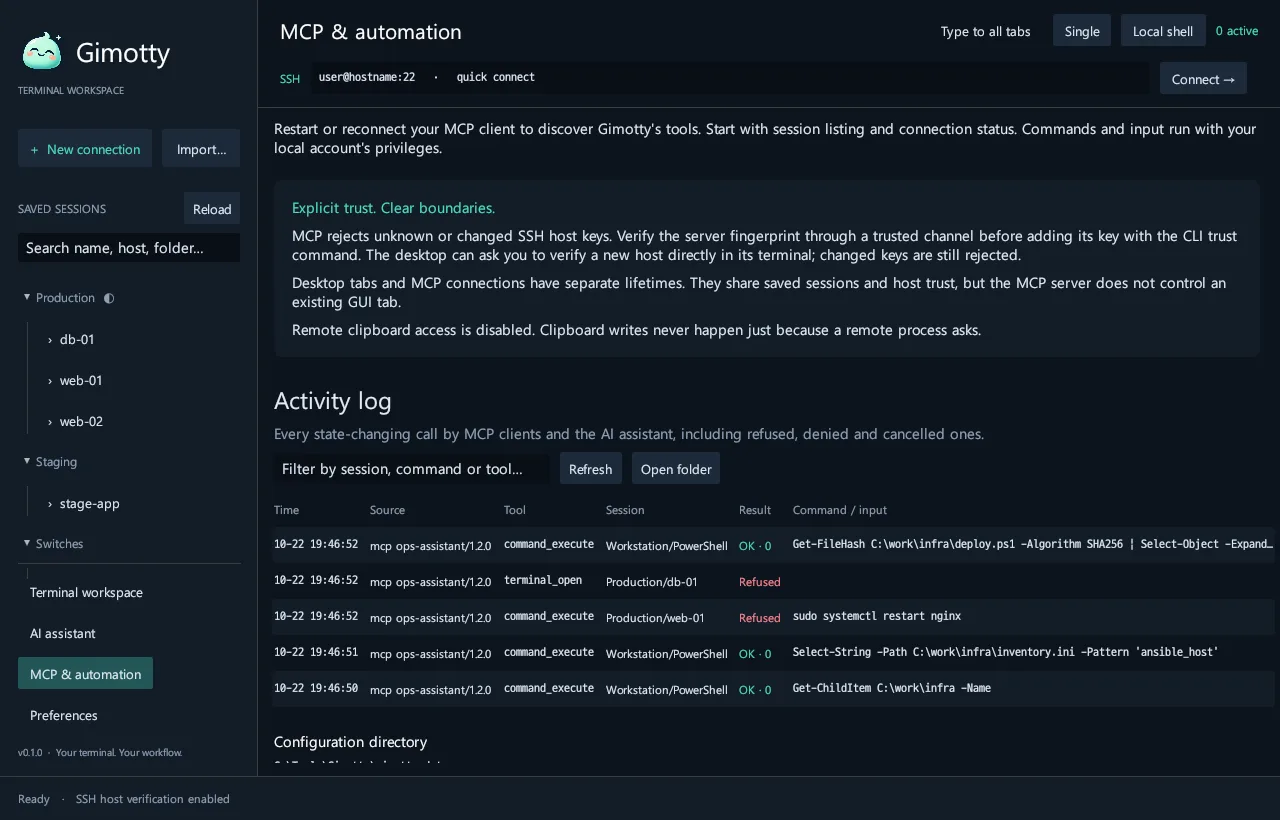Click Refused in the Production/db-01 row
Image resolution: width=1280 pixels, height=820 pixels.
point(760,582)
